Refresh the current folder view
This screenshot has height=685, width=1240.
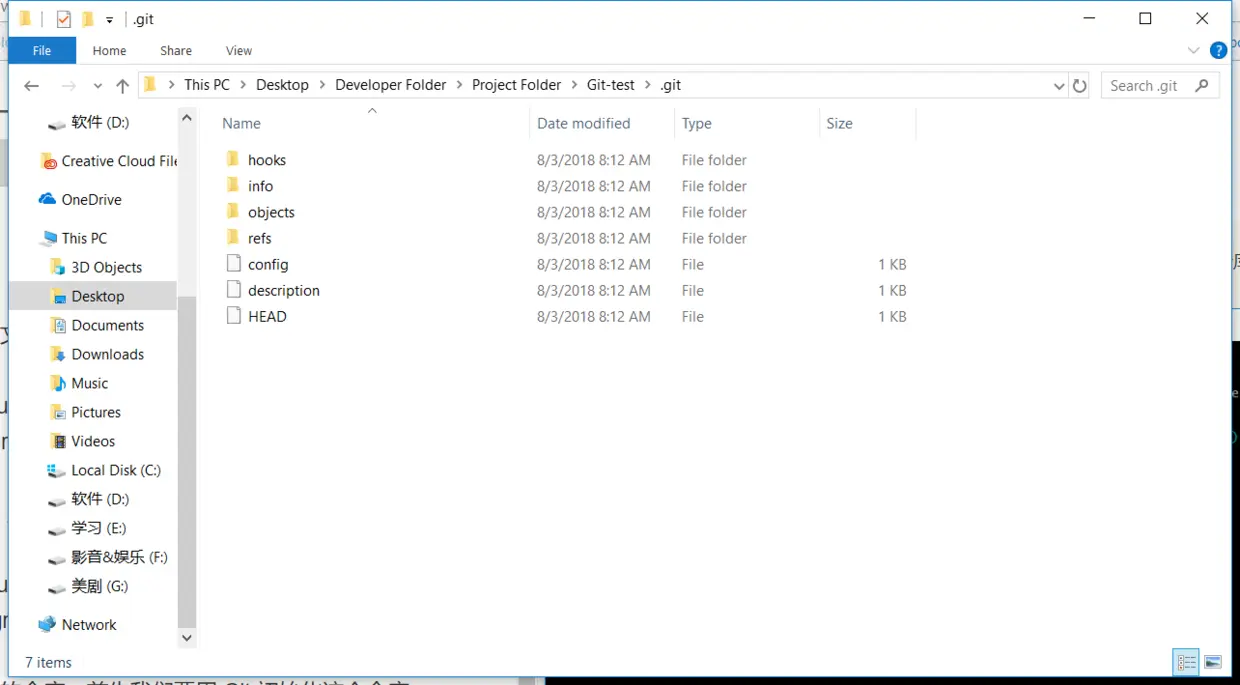pos(1079,86)
